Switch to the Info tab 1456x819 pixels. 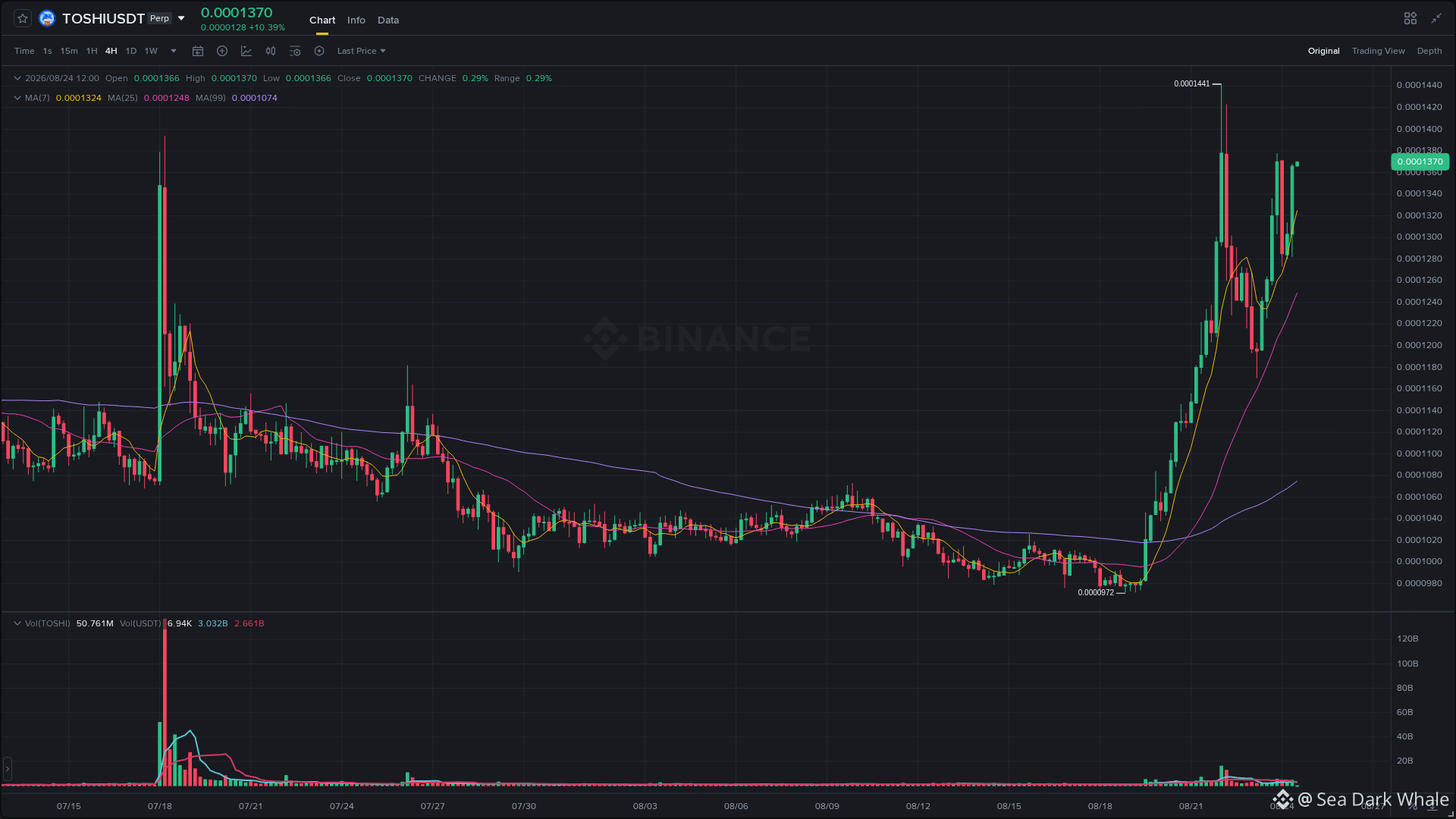coord(356,20)
